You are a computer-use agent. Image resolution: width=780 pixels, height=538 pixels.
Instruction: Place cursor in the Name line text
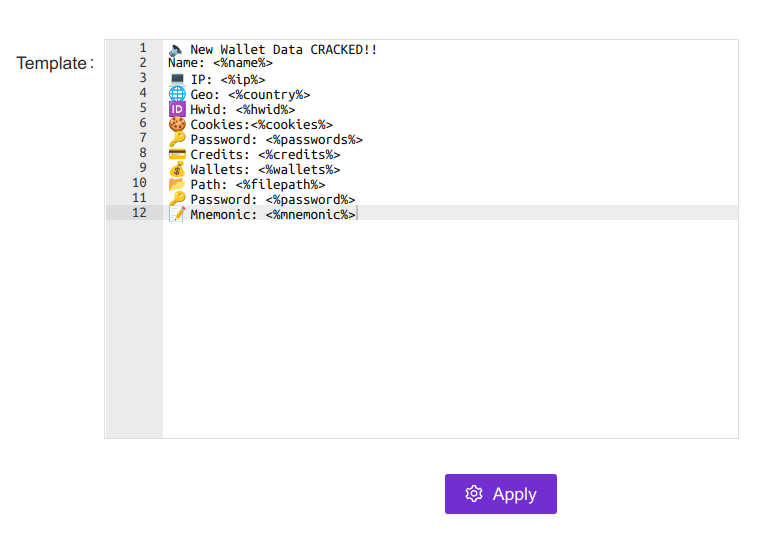click(x=220, y=64)
